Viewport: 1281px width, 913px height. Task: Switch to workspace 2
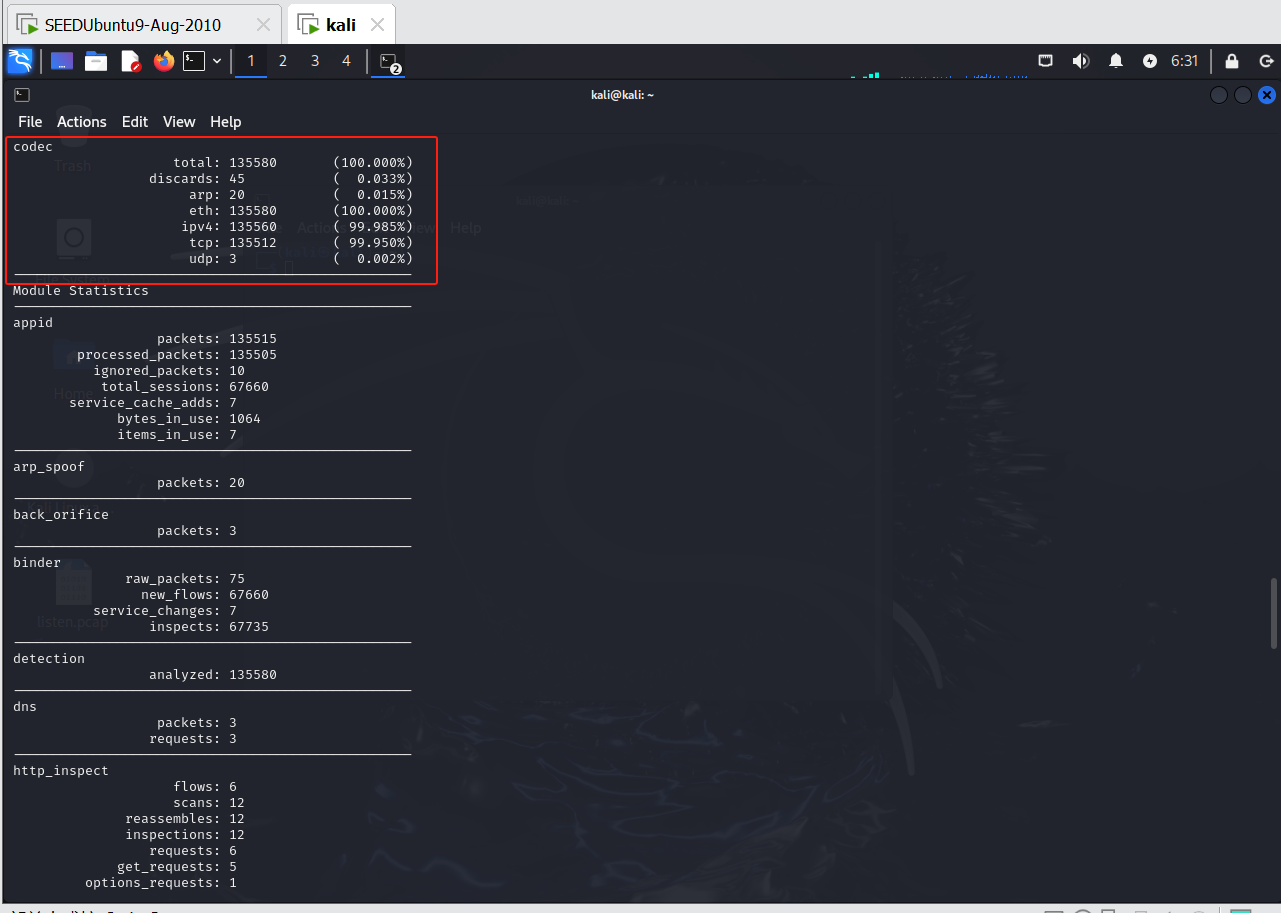tap(283, 61)
